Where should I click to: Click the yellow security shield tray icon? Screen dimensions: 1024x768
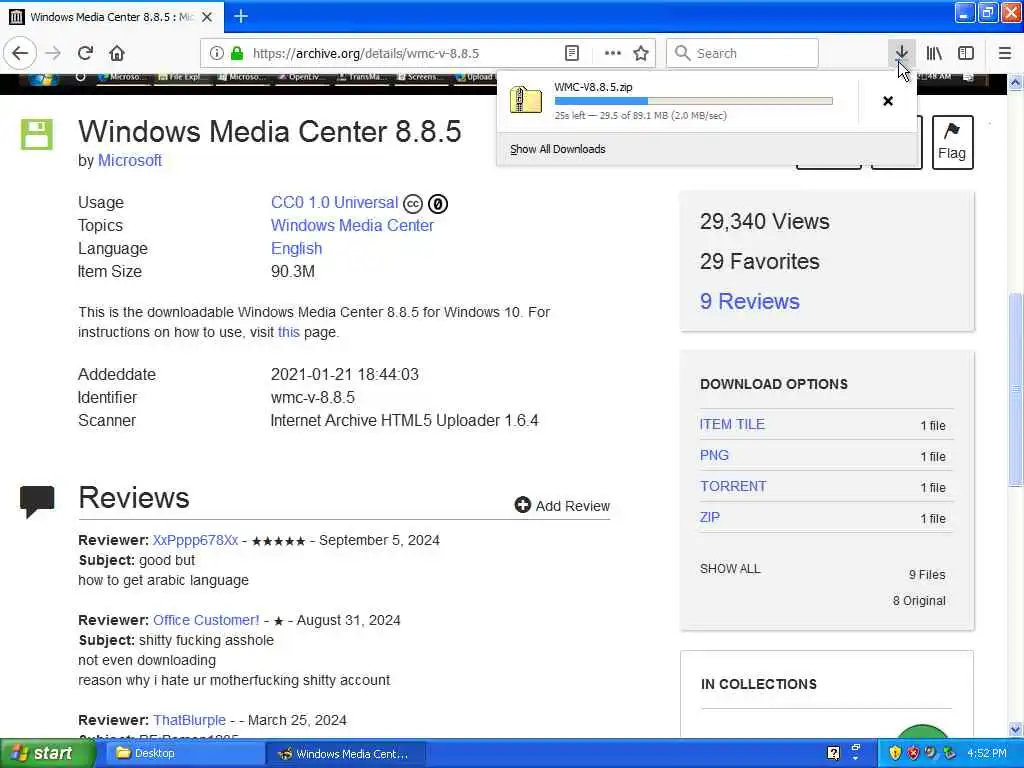[895, 753]
